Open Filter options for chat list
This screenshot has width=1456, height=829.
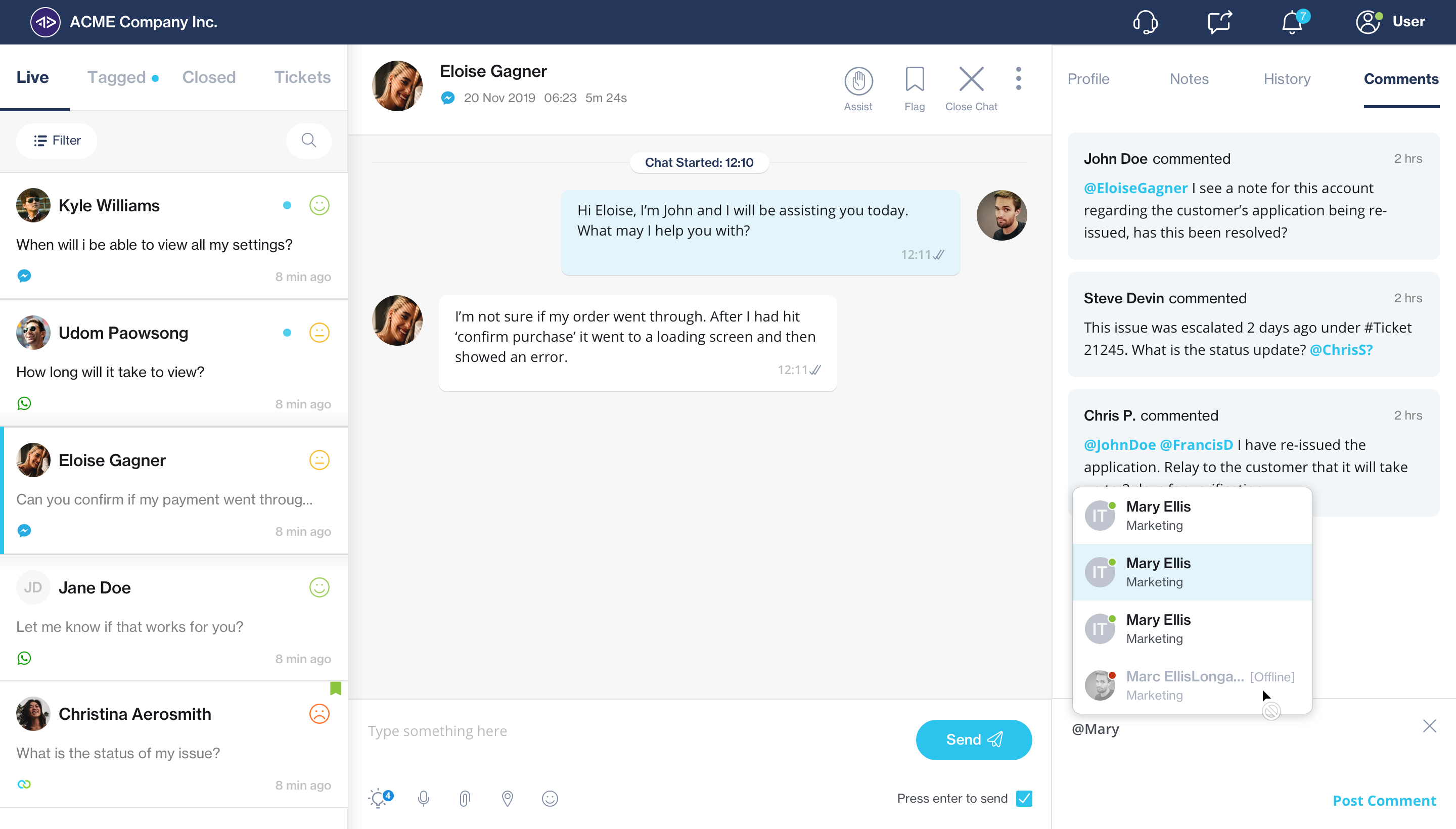click(x=57, y=140)
